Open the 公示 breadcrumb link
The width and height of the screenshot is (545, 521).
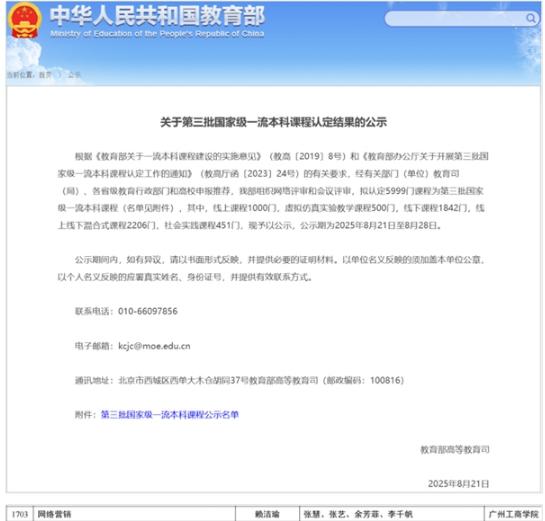click(74, 75)
